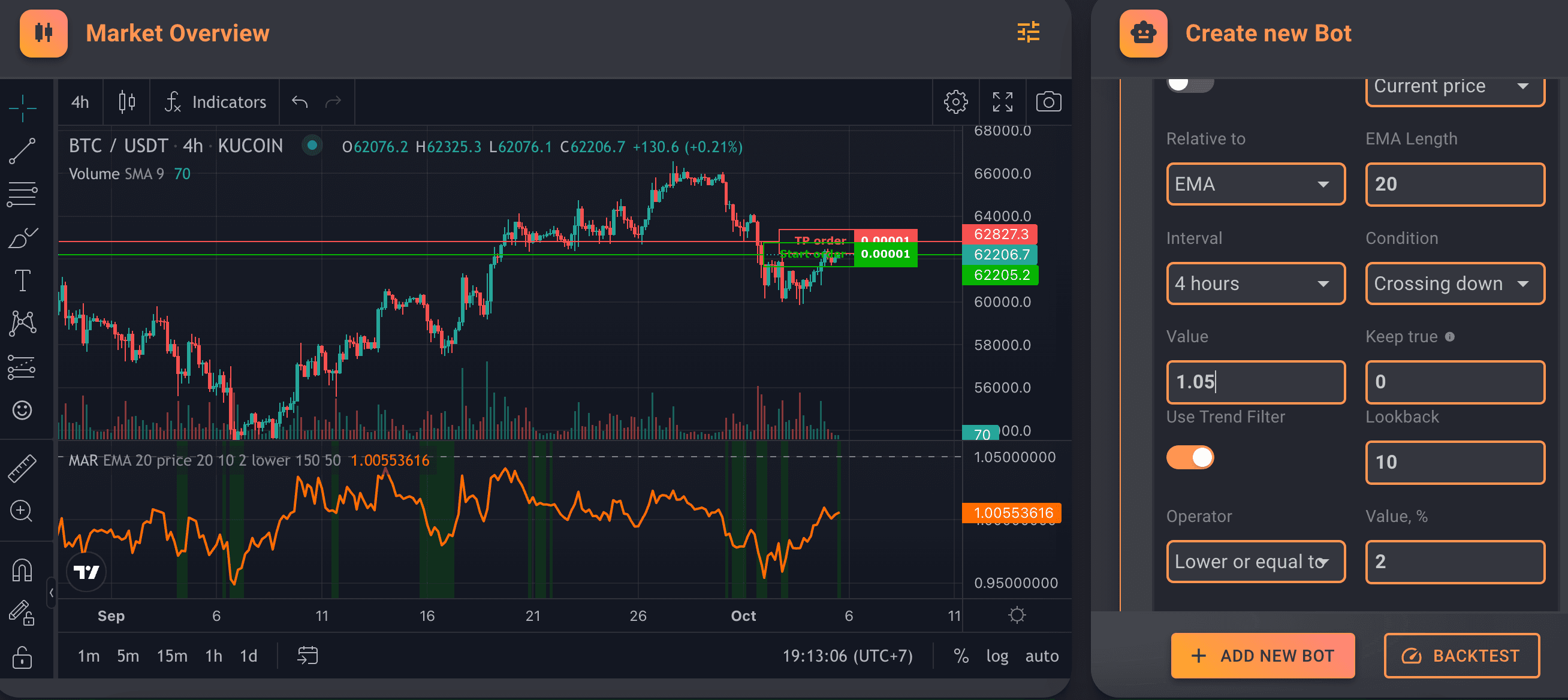Activate the zoom in tool
This screenshot has width=1568, height=700.
point(22,511)
